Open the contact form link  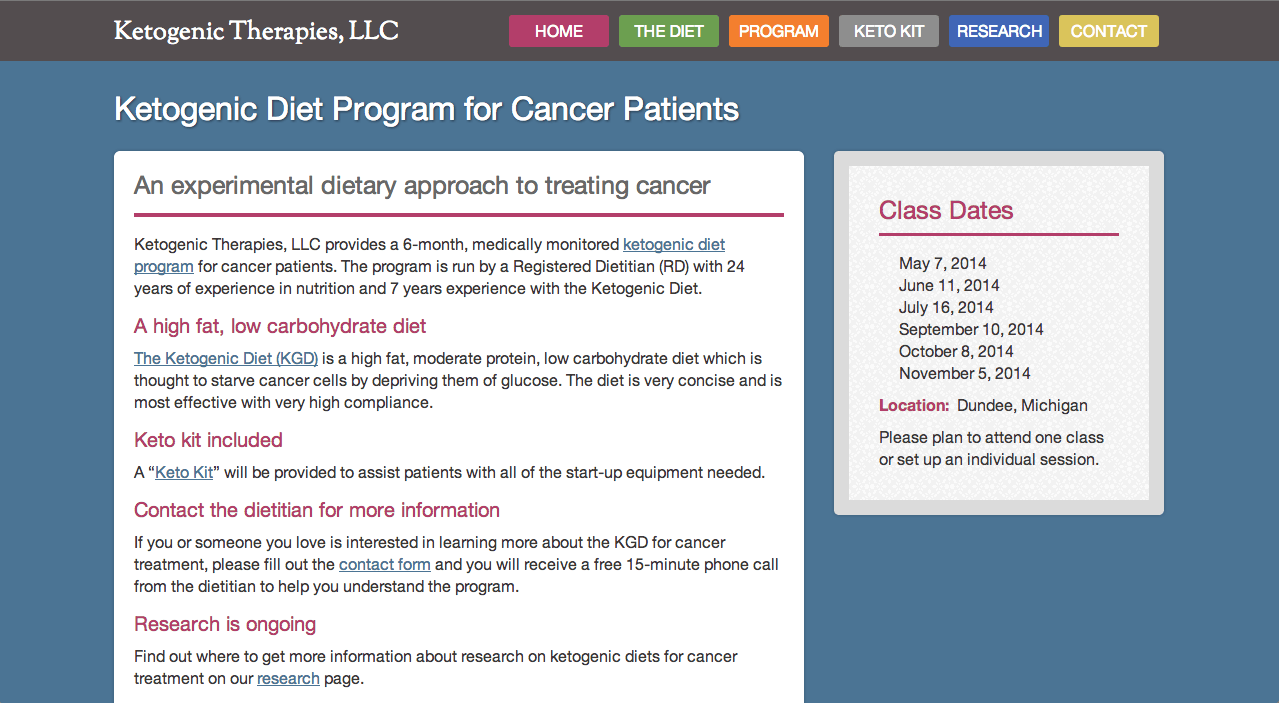tap(385, 564)
